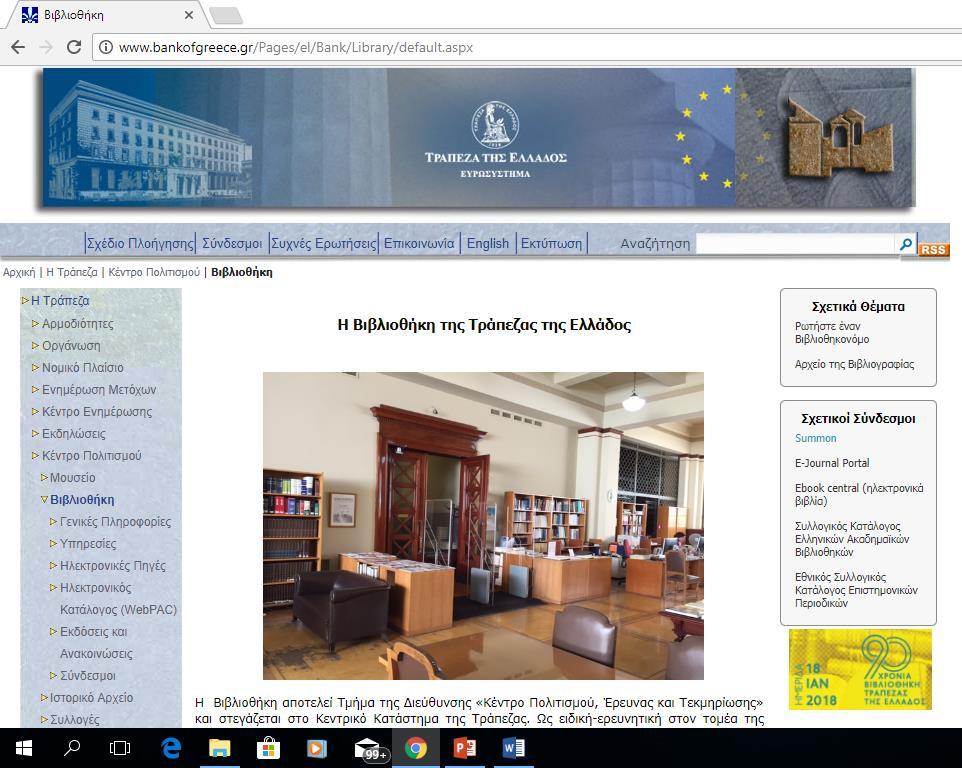This screenshot has width=962, height=768.
Task: Open the E-Journal Portal link
Action: pyautogui.click(x=832, y=463)
